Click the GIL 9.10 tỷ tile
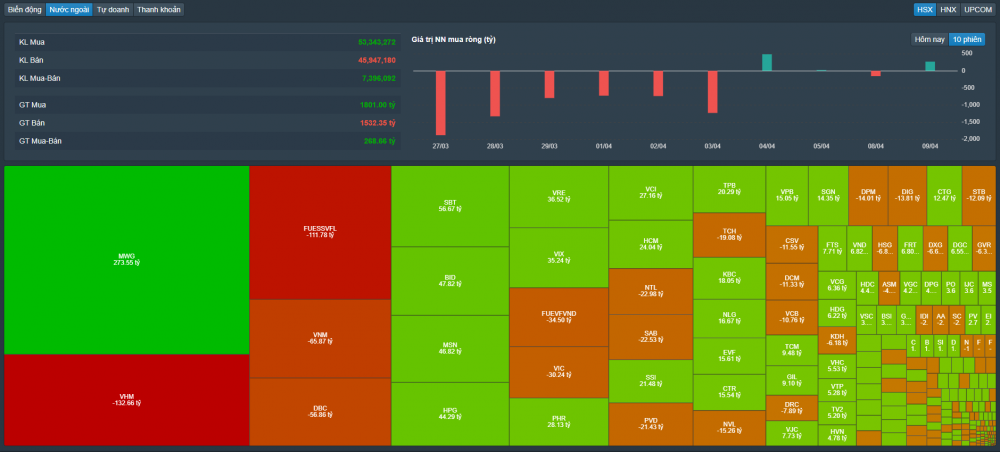1000x452 pixels. [791, 380]
